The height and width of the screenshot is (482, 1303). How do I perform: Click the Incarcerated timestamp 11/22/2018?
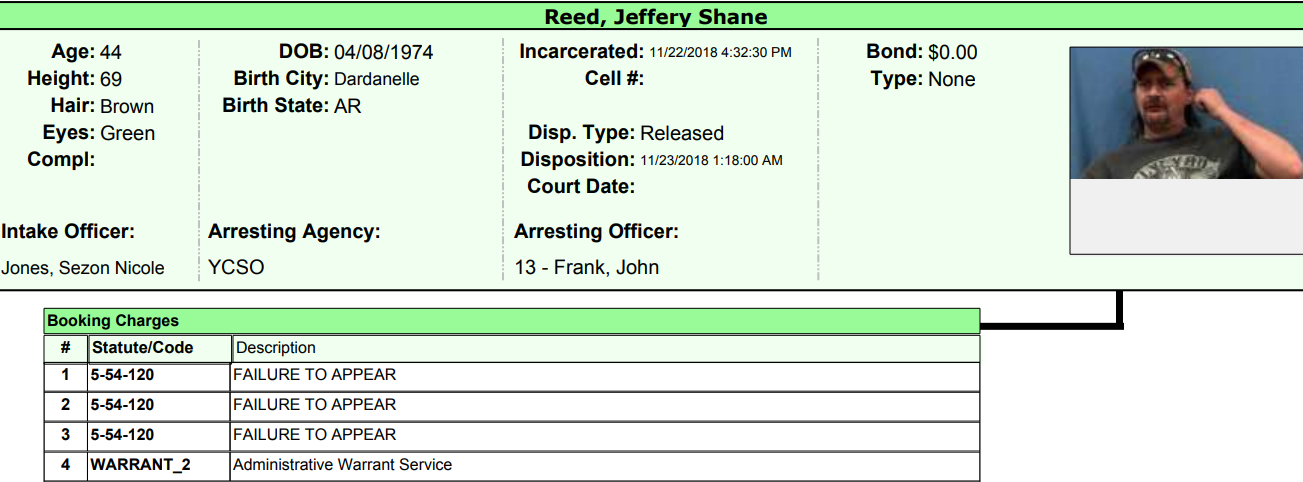pos(720,52)
